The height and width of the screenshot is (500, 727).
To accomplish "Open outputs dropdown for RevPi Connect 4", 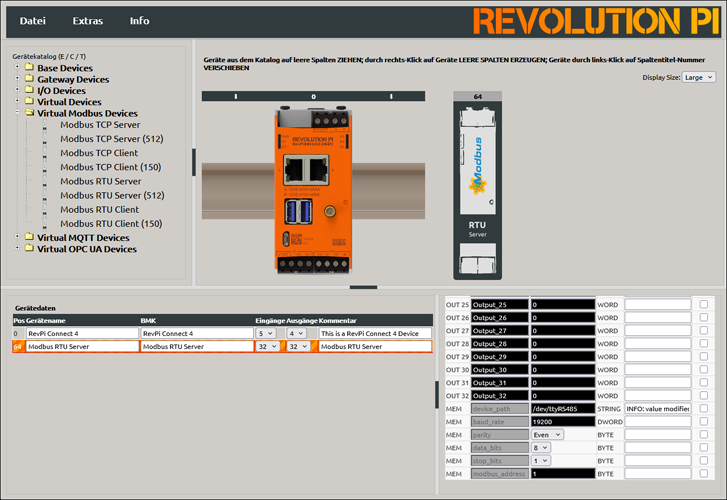I will (297, 333).
